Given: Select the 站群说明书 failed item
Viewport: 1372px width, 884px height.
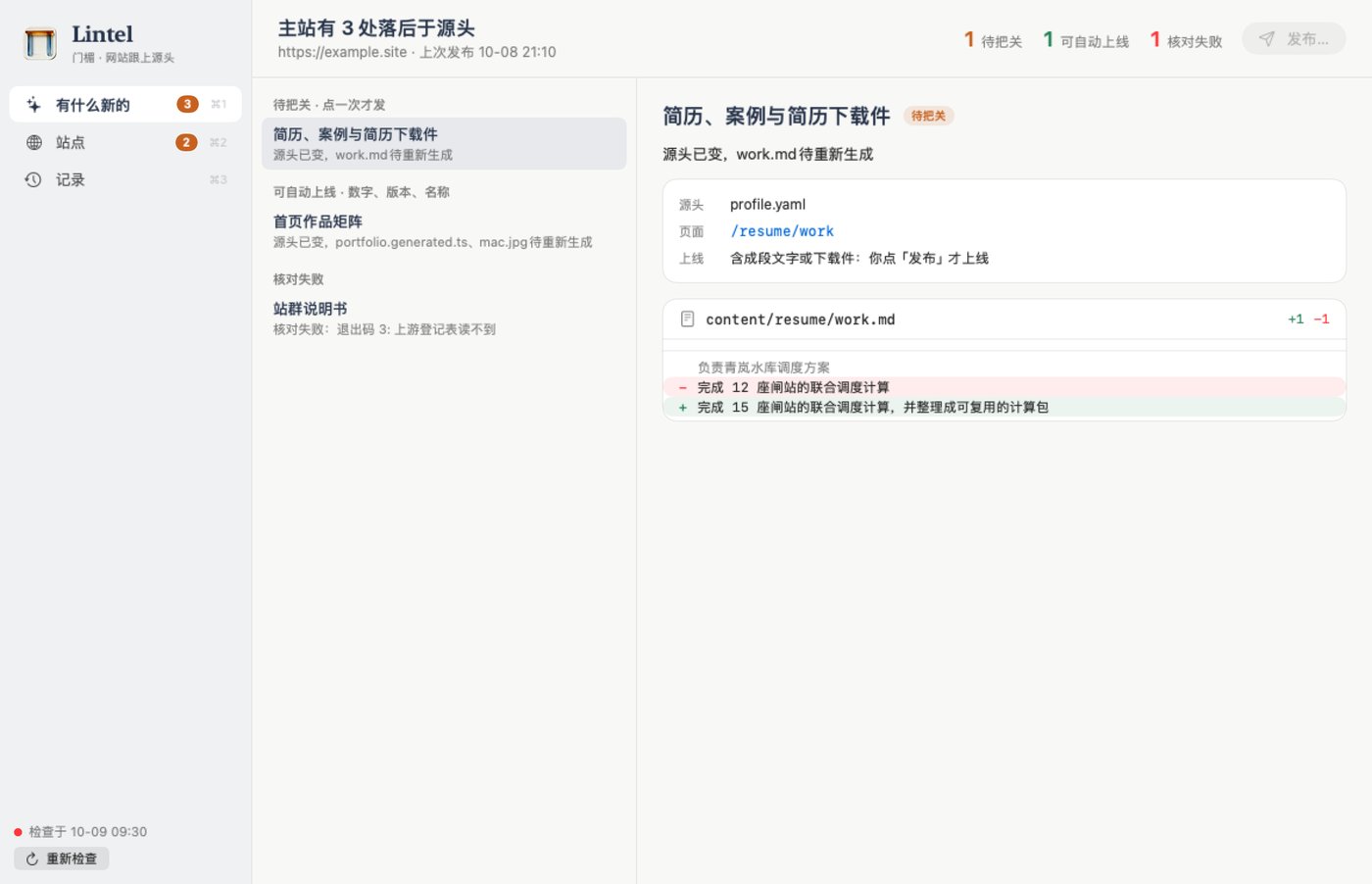Looking at the screenshot, I should point(444,318).
